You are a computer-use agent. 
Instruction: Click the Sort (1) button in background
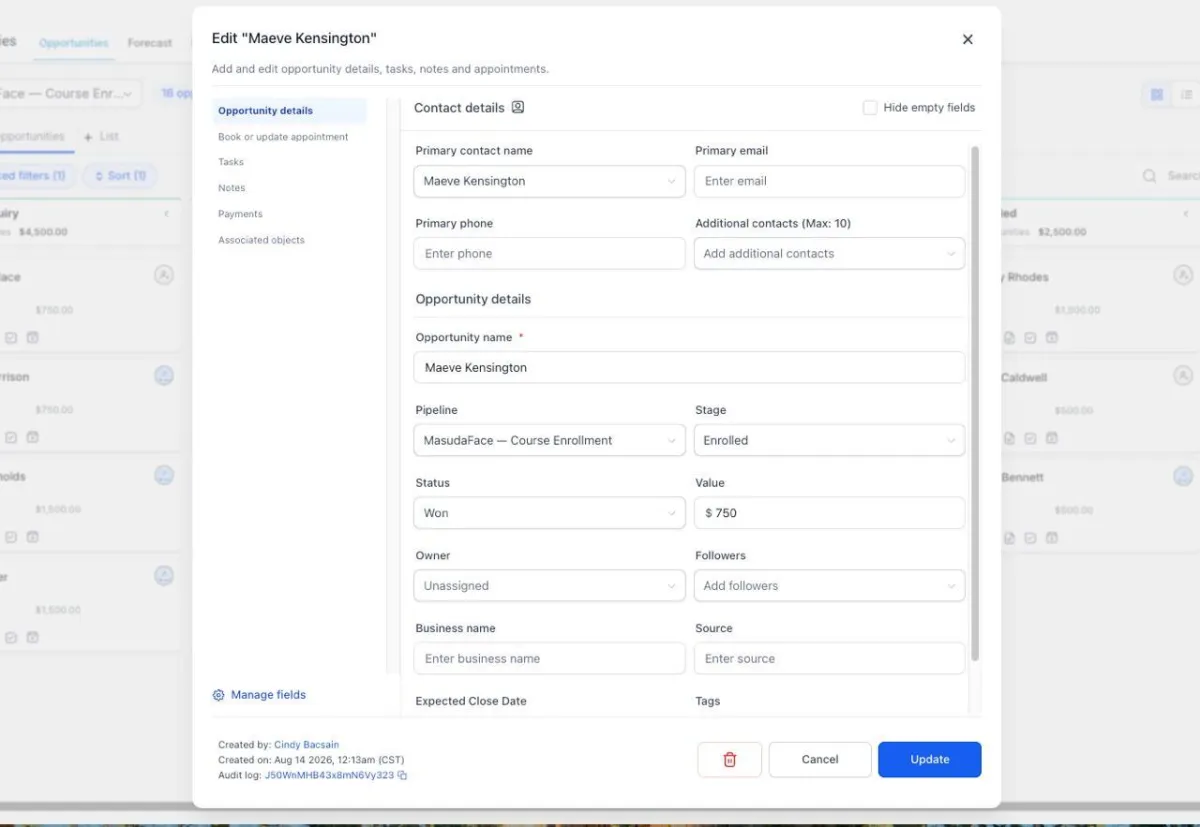tap(119, 176)
